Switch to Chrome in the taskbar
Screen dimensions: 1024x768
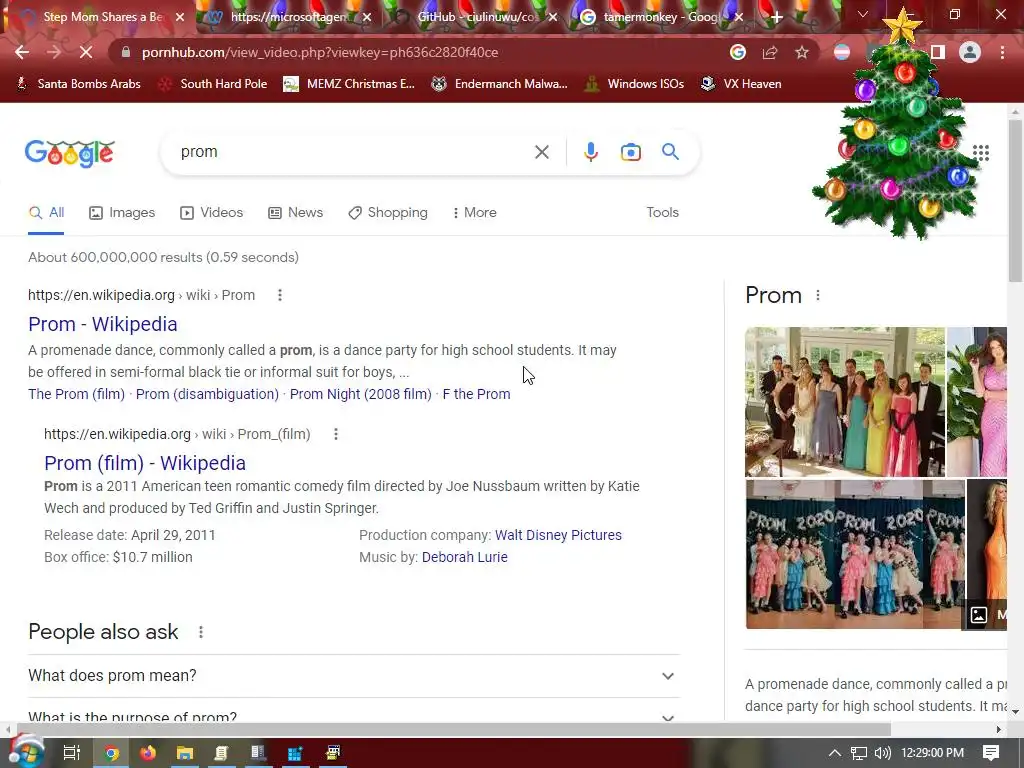click(112, 753)
